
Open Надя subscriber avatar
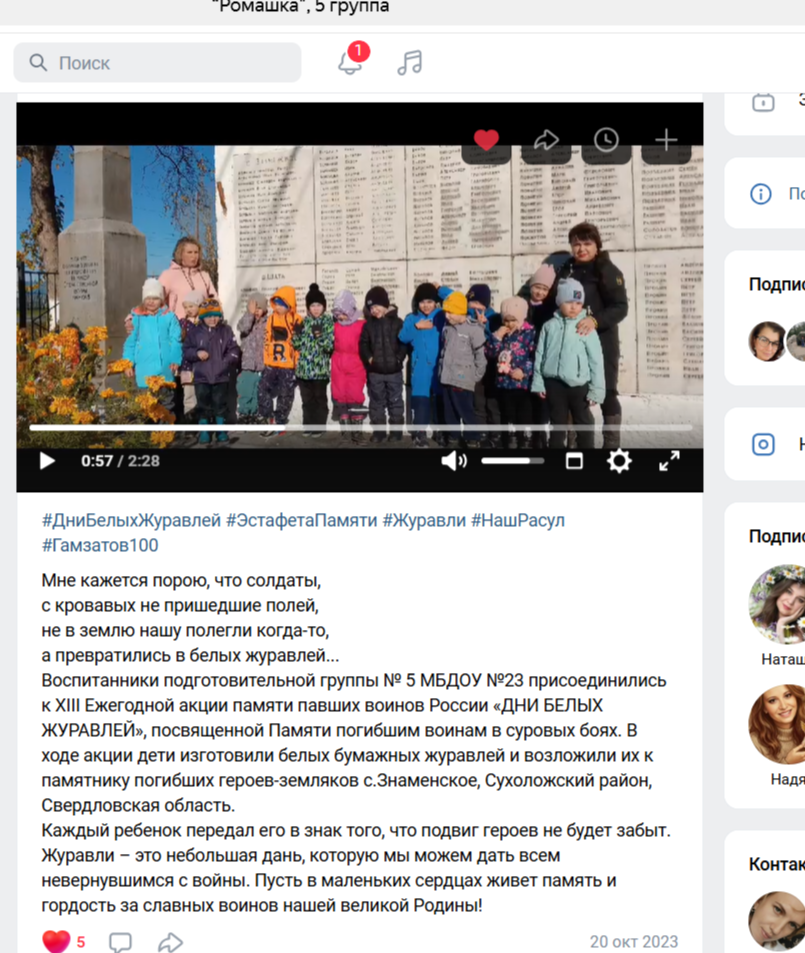click(x=777, y=724)
